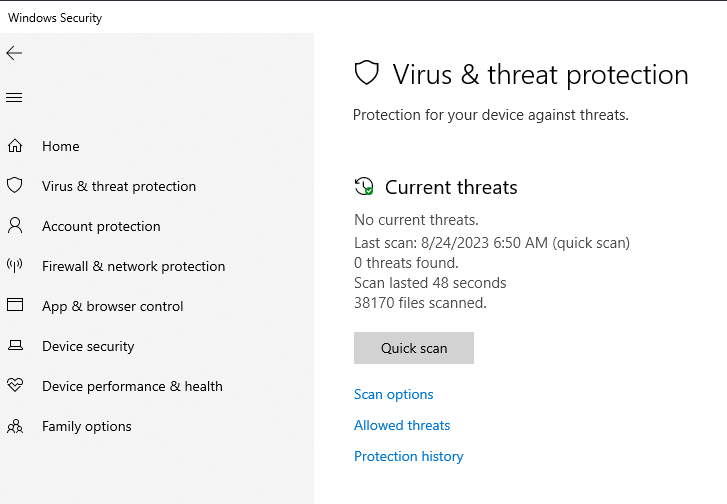727x504 pixels.
Task: Click the Family options people icon
Action: 15,426
